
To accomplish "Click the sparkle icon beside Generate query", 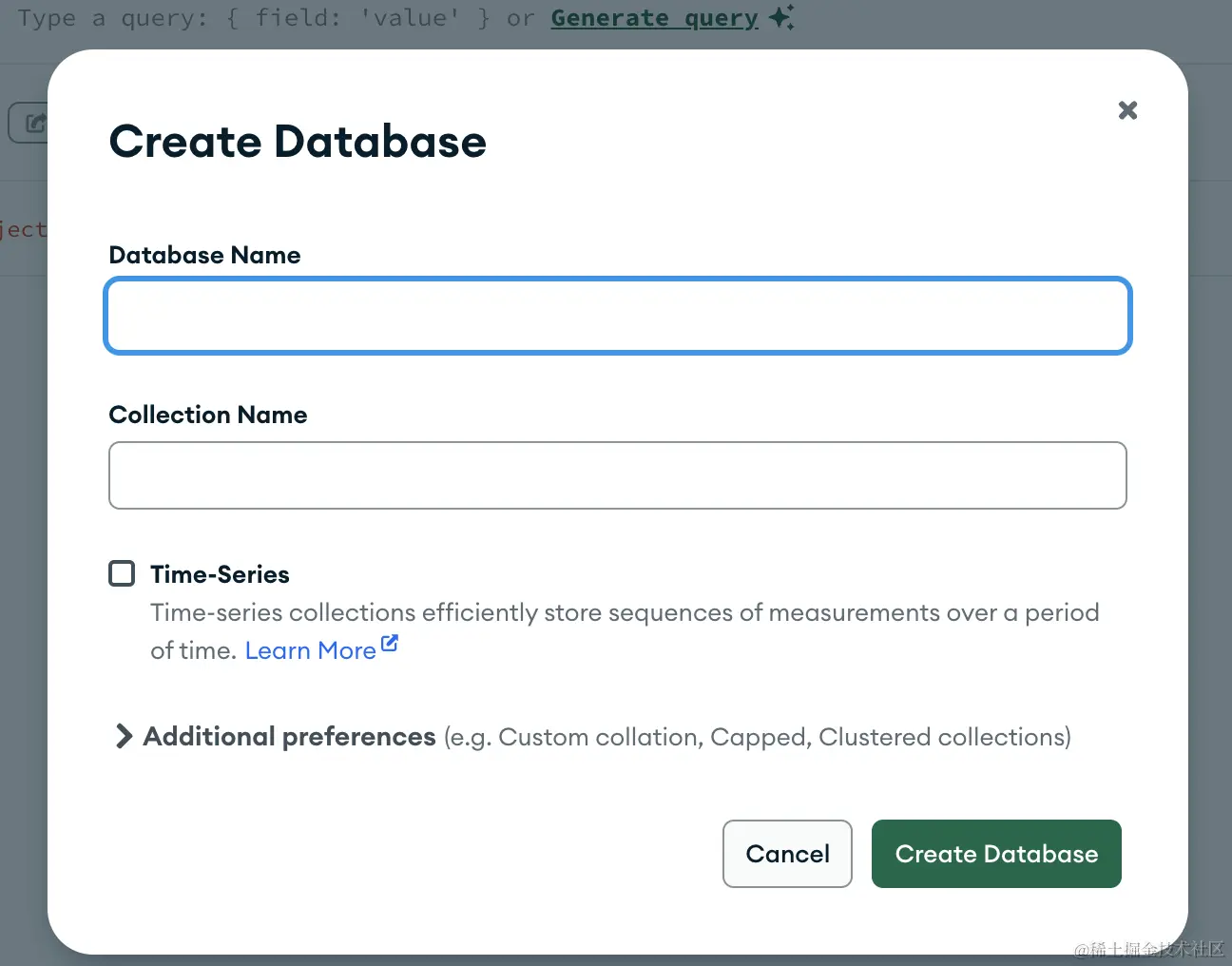I will click(x=781, y=17).
